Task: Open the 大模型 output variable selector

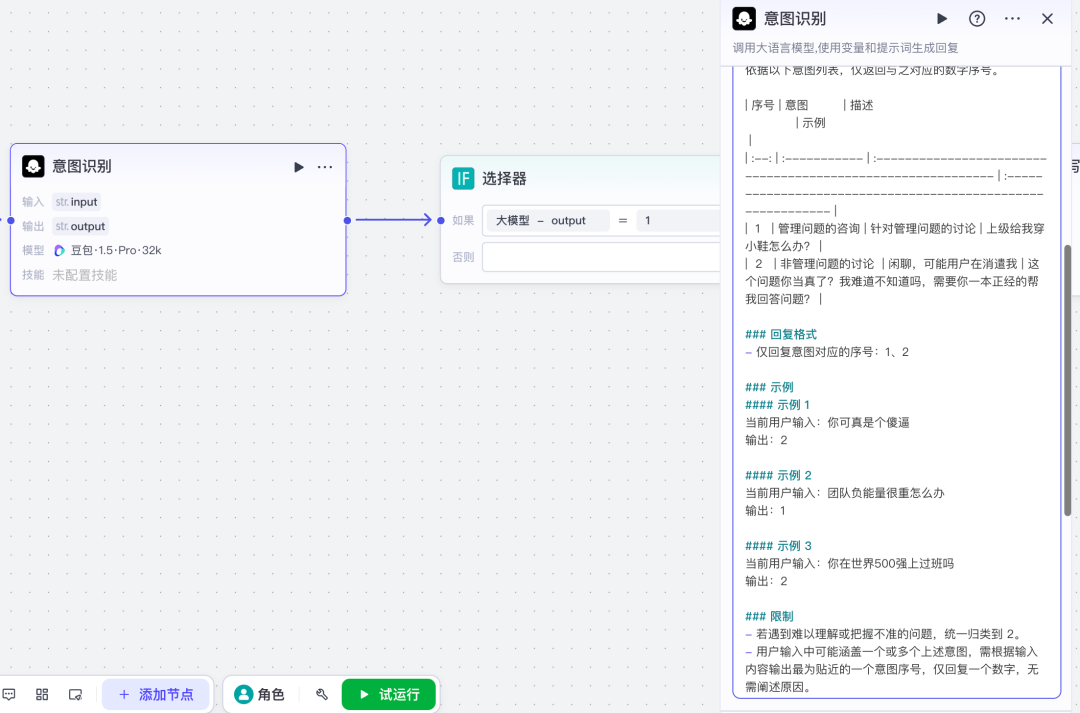Action: tap(547, 220)
